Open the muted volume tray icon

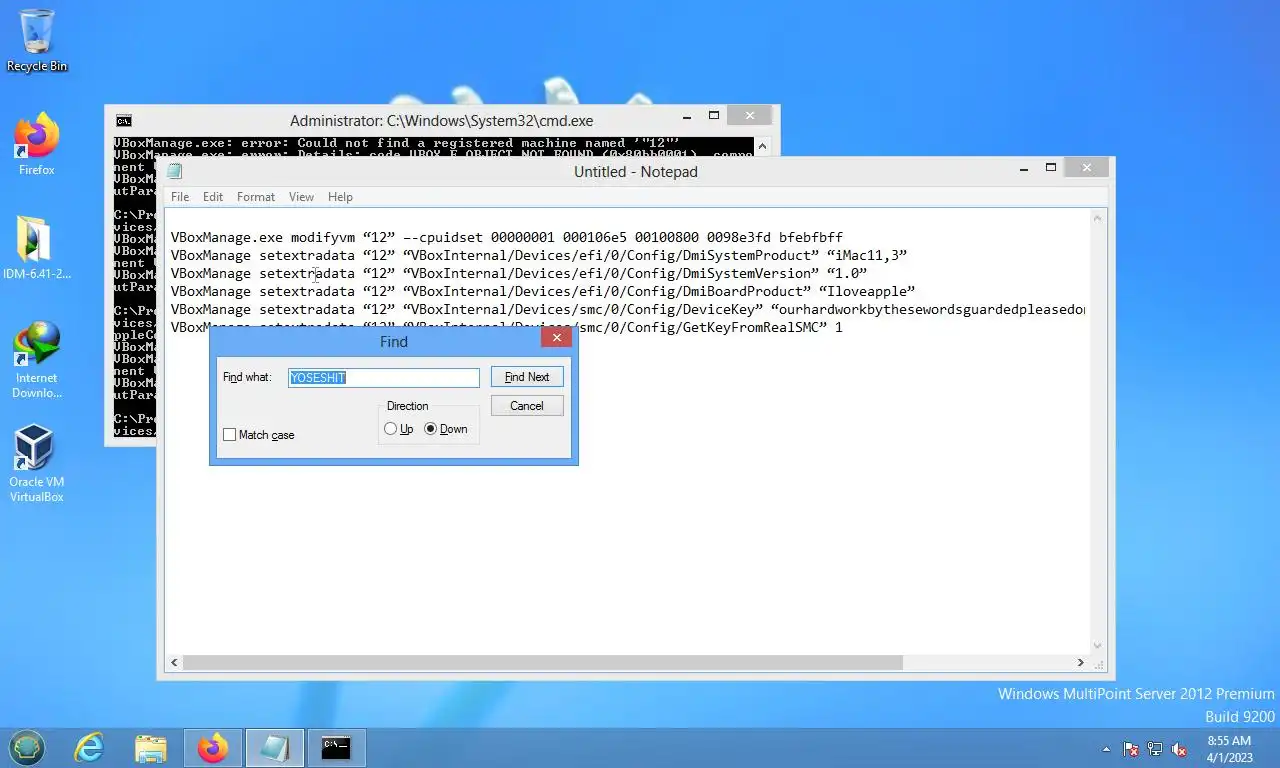(1179, 749)
